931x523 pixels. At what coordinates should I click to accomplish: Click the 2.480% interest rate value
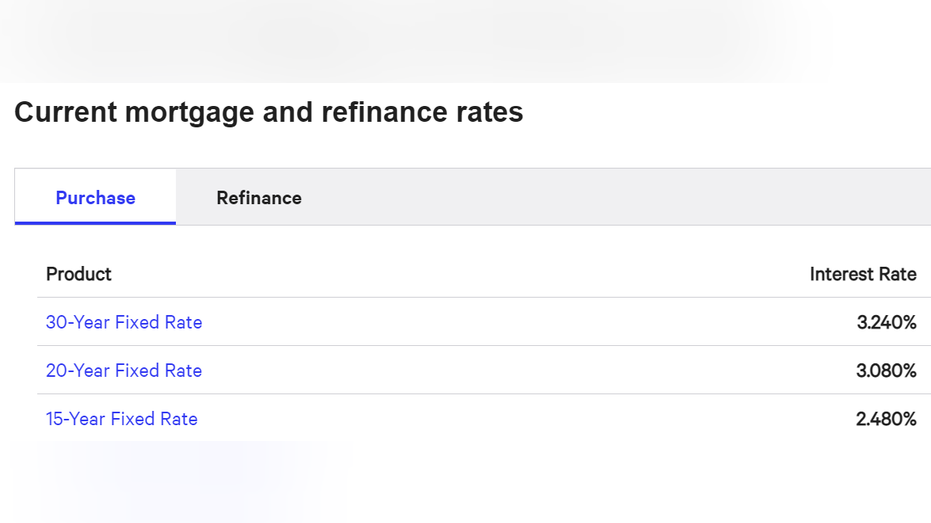click(x=886, y=419)
